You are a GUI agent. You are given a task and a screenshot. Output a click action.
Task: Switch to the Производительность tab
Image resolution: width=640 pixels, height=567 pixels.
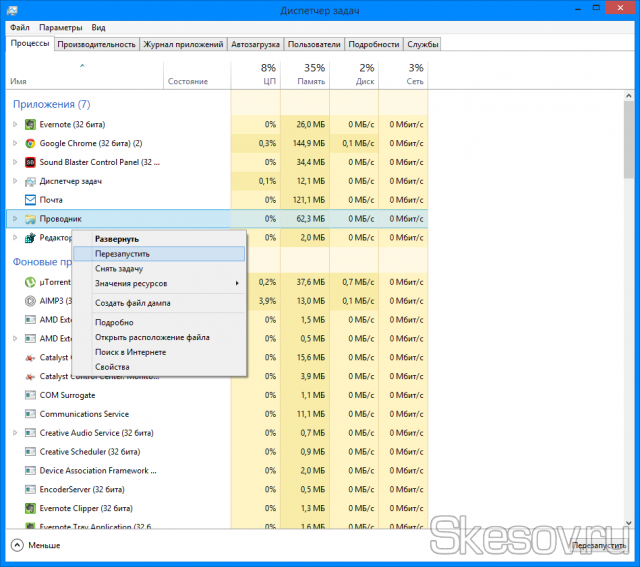click(97, 45)
